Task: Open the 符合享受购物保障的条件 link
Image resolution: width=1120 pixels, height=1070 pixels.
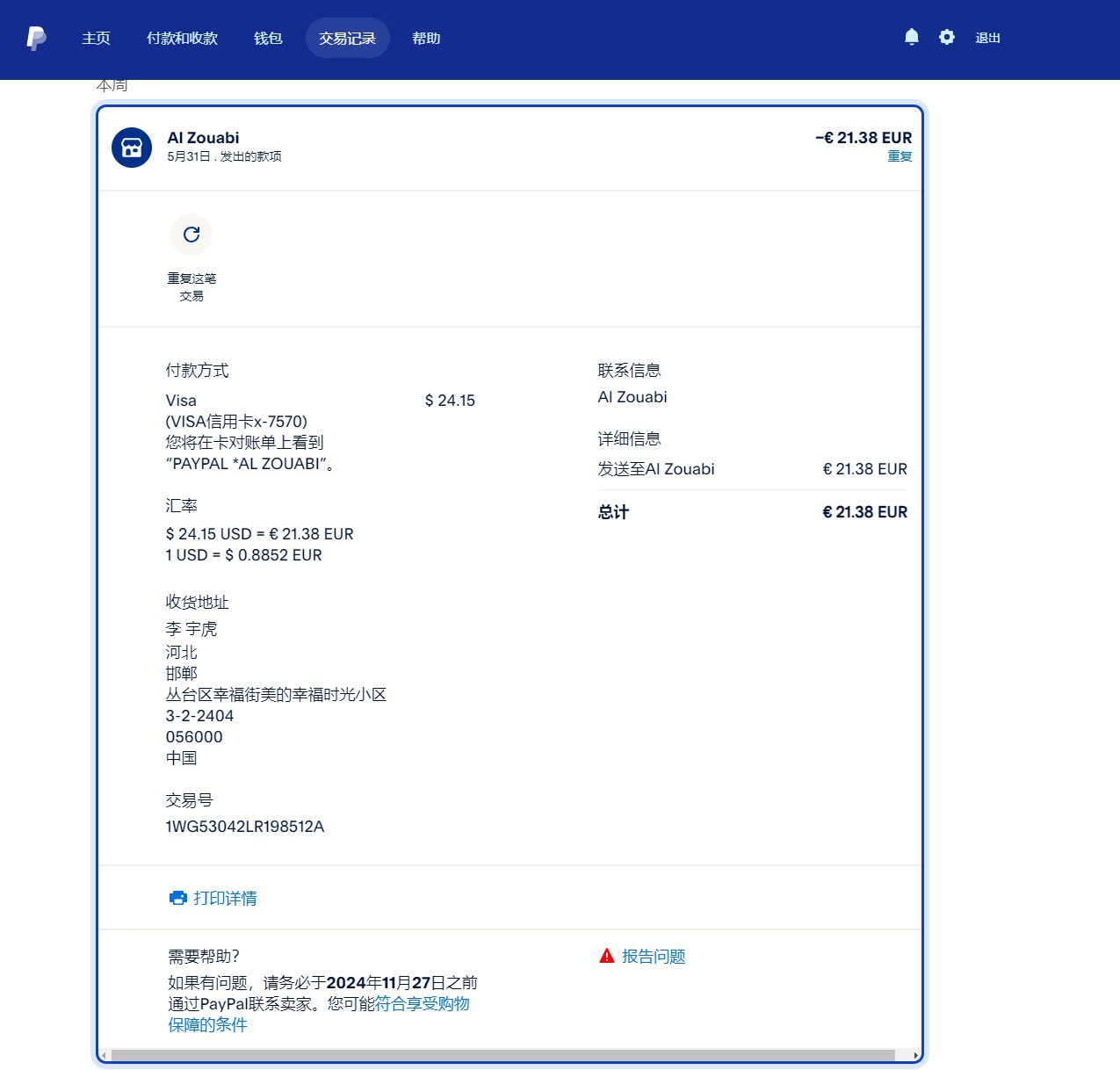Action: (x=422, y=1003)
